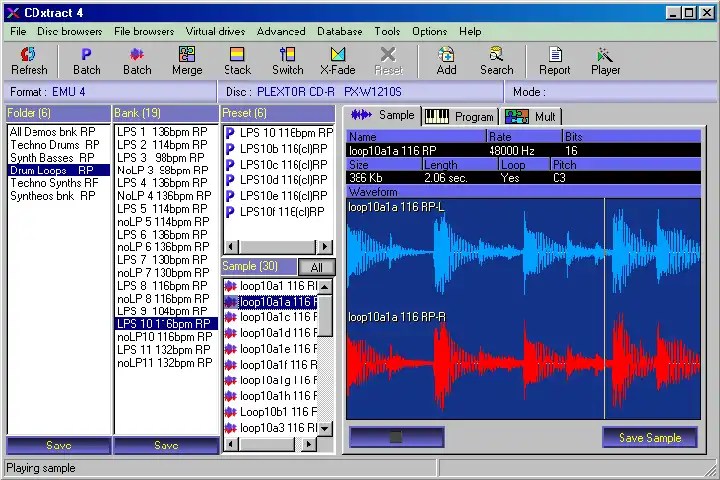Click Sample list scroll up arrow

(x=325, y=287)
